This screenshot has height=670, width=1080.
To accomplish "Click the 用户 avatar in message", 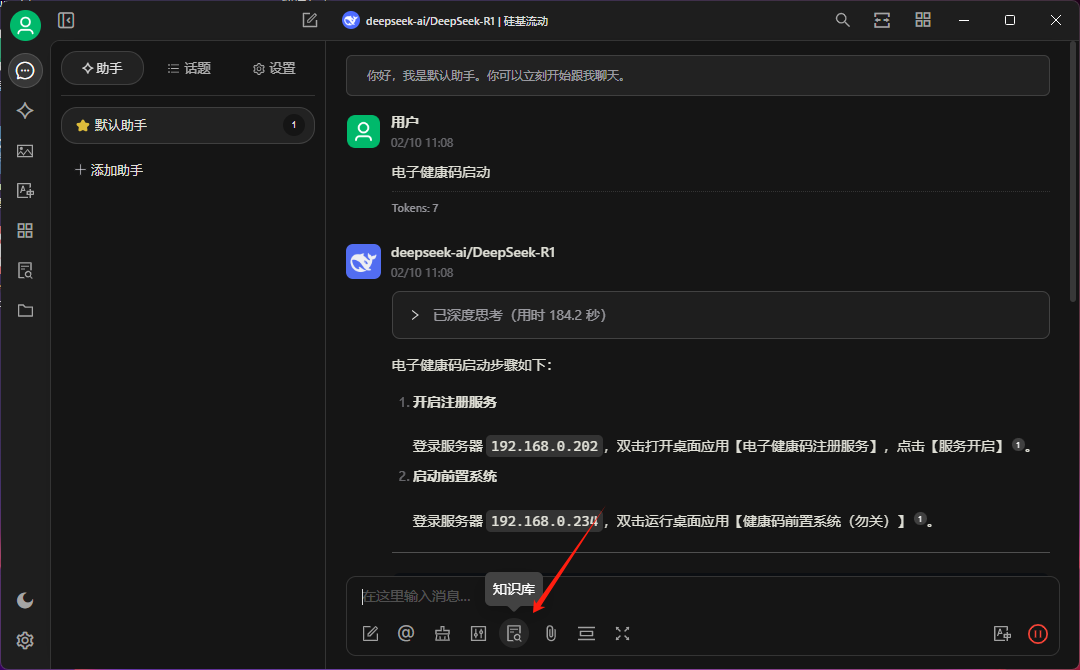I will tap(363, 132).
